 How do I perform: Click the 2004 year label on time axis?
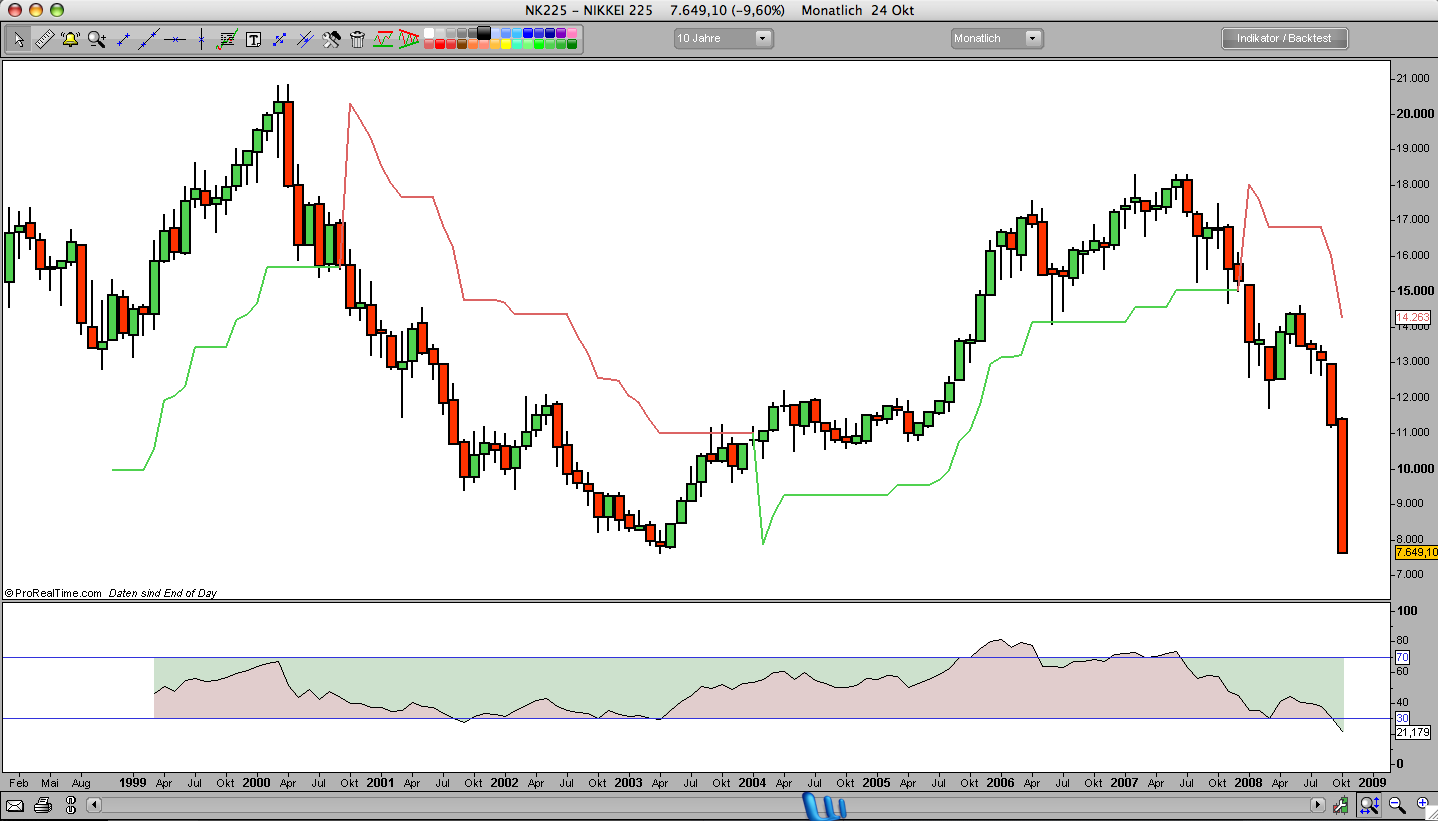click(x=753, y=782)
